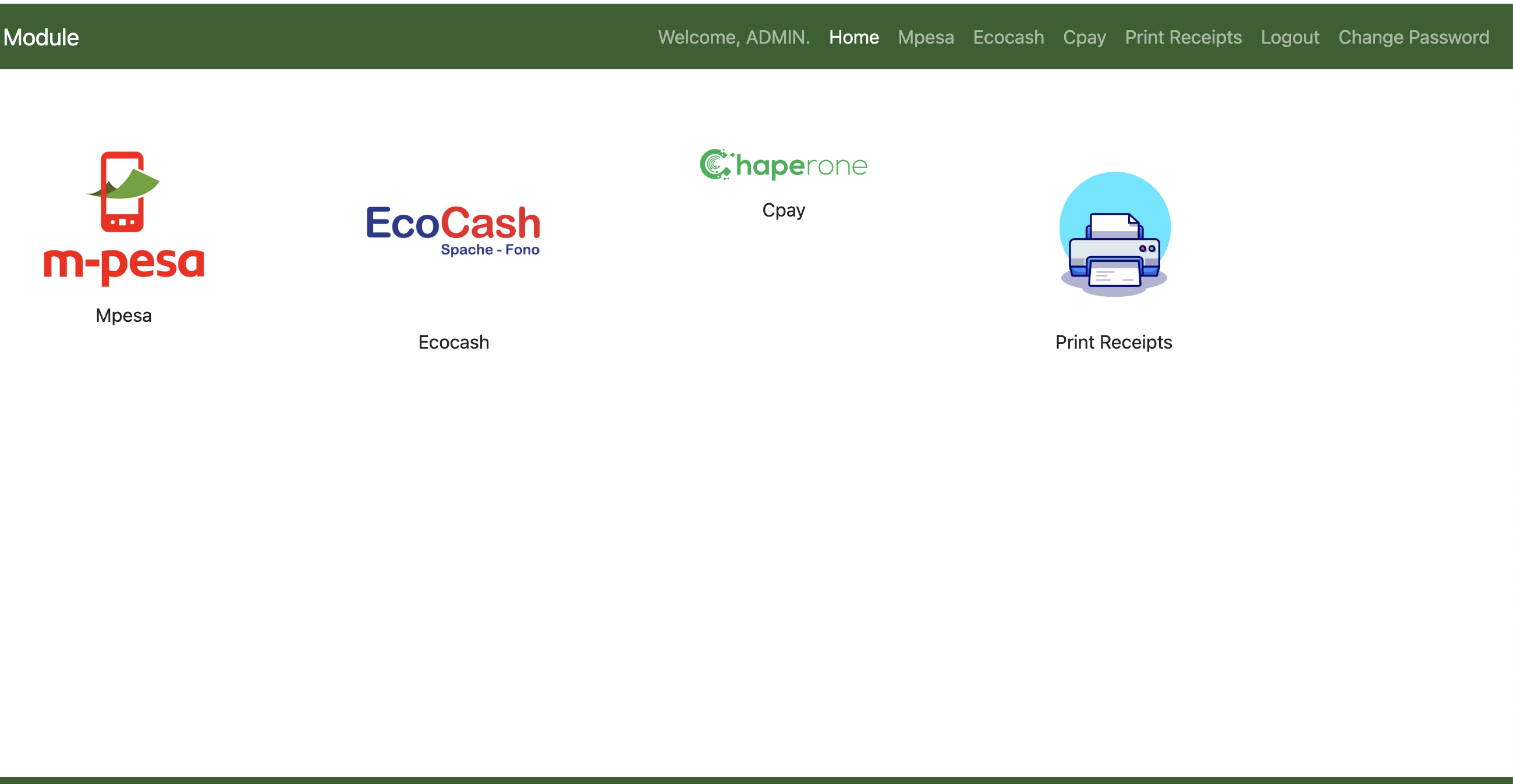Open Change Password from the navbar

[1413, 37]
